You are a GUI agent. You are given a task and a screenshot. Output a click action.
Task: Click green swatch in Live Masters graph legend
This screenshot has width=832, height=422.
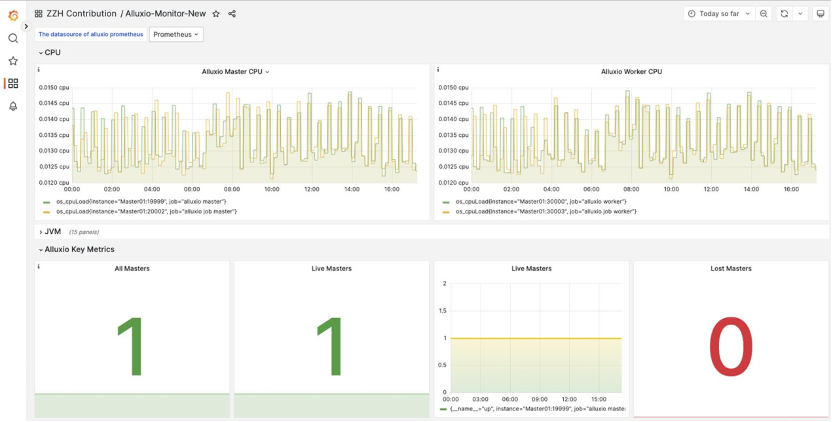coord(444,409)
